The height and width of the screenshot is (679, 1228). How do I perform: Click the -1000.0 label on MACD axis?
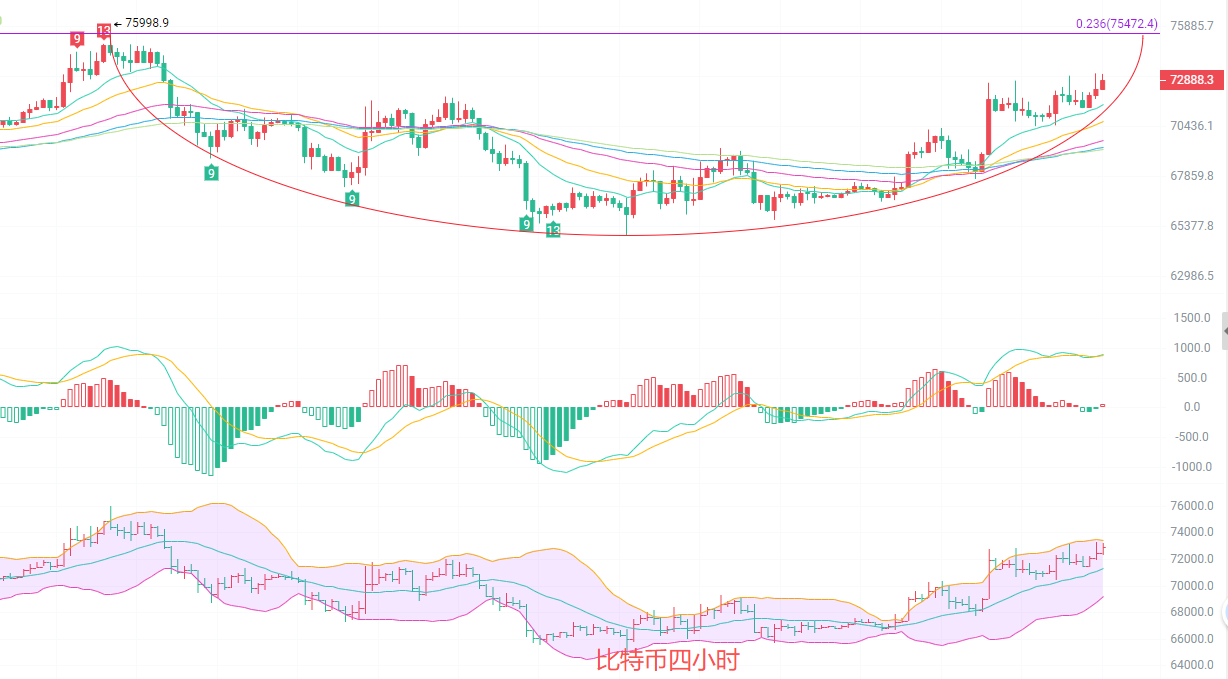(x=1190, y=467)
